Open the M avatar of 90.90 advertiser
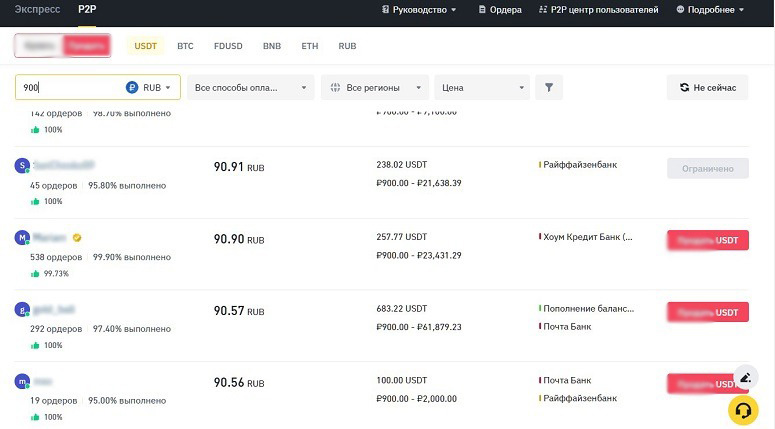Viewport: 775px width, 429px height. coord(22,238)
